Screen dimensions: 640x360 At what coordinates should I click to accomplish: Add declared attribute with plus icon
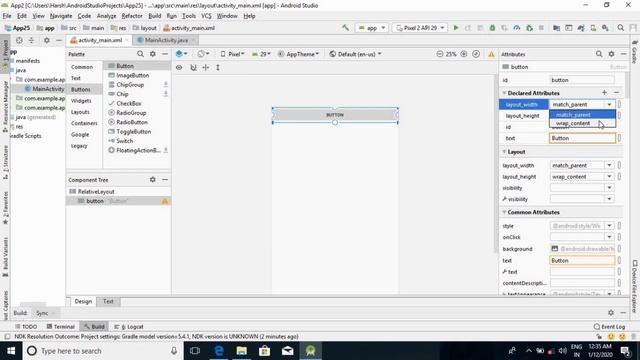pos(604,93)
